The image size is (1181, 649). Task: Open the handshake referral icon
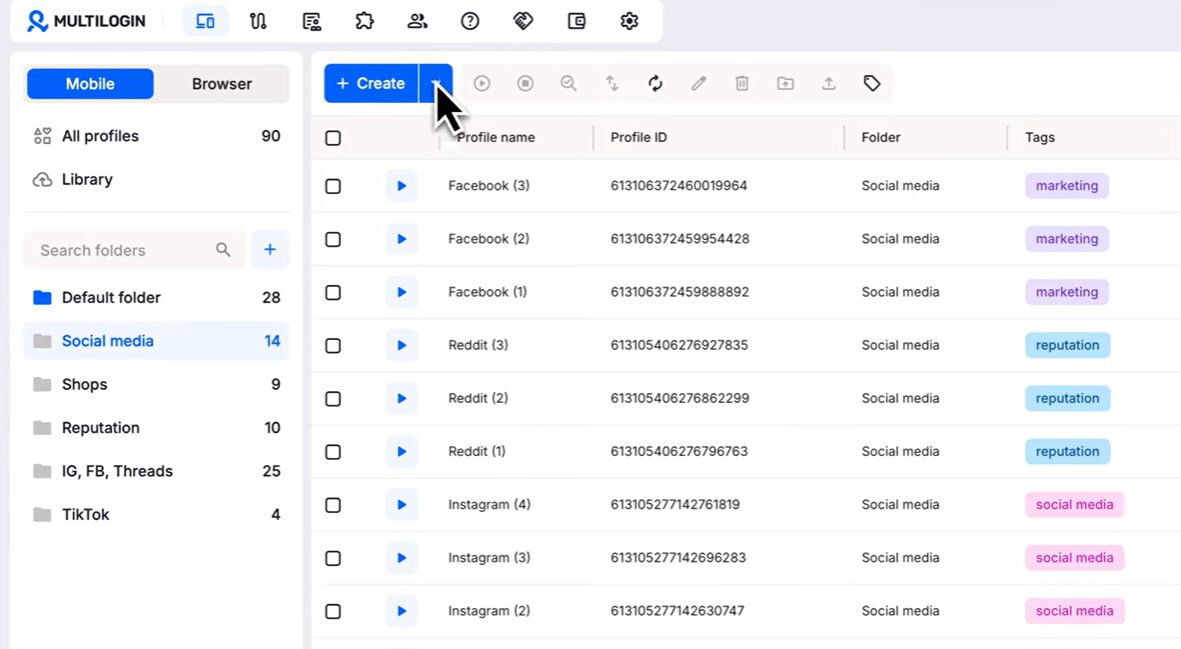[523, 21]
